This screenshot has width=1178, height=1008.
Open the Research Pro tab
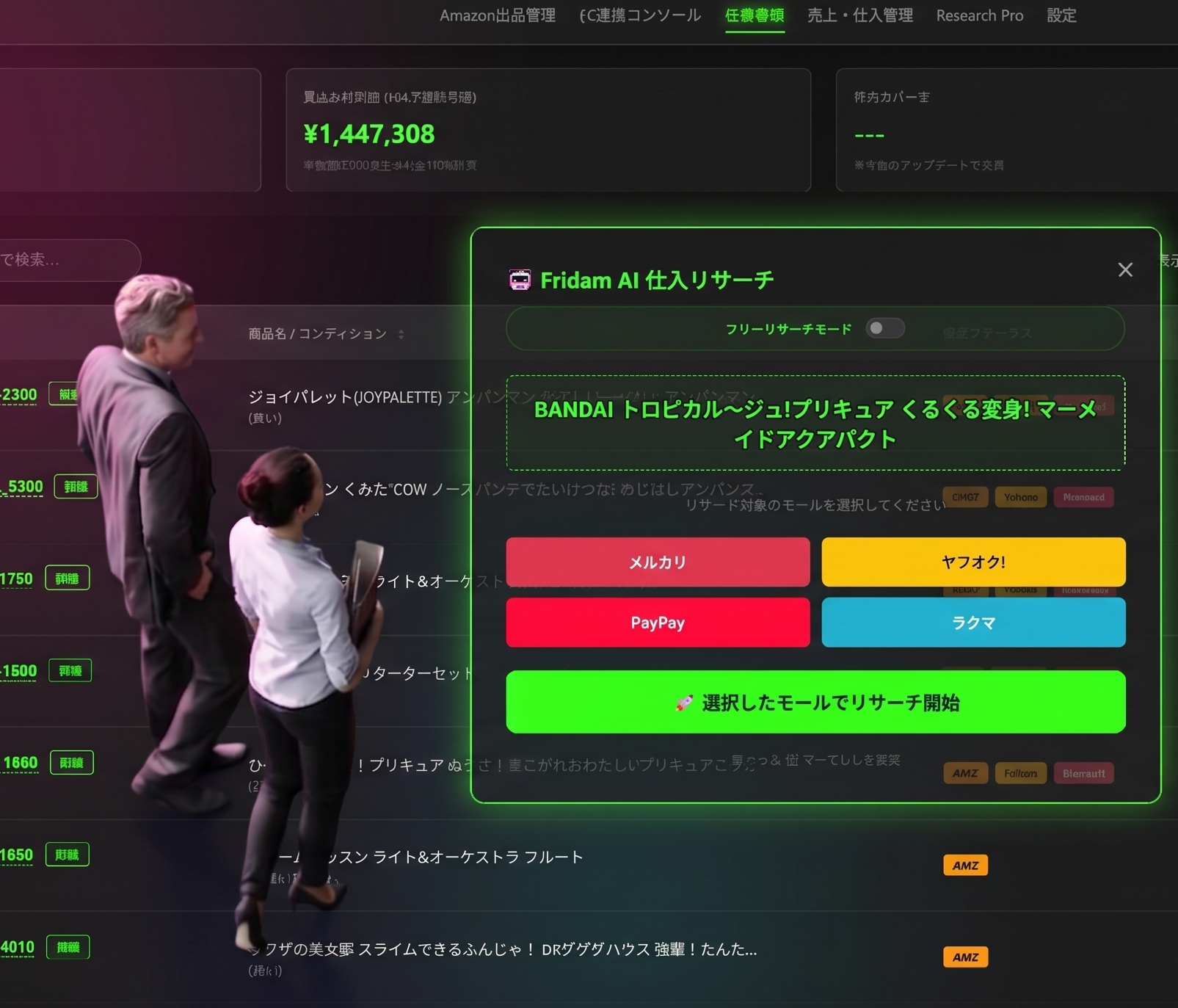[979, 15]
